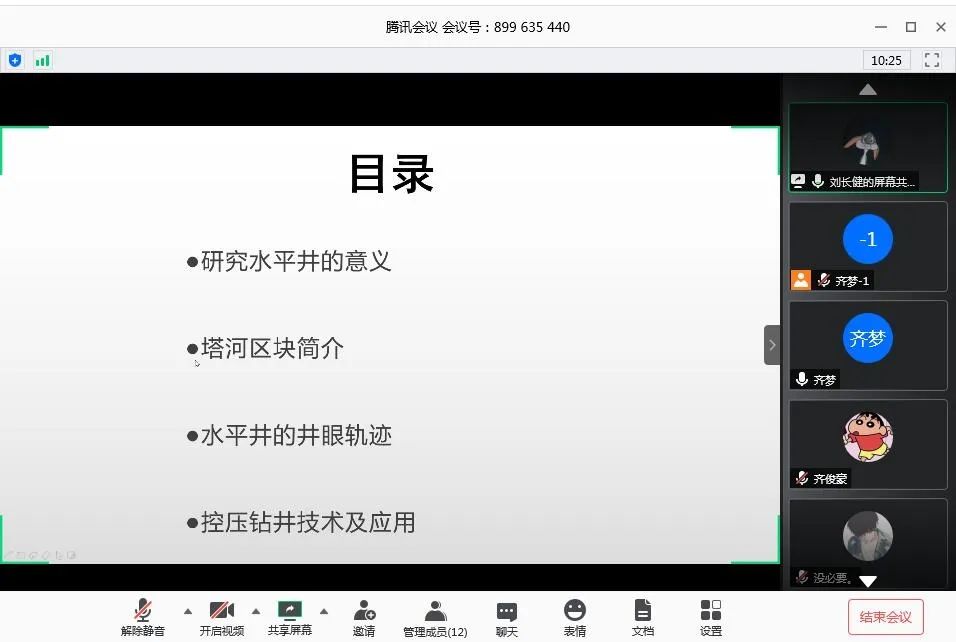Viewport: 956px width, 642px height.
Task: Turn on the video camera
Action: (x=221, y=617)
